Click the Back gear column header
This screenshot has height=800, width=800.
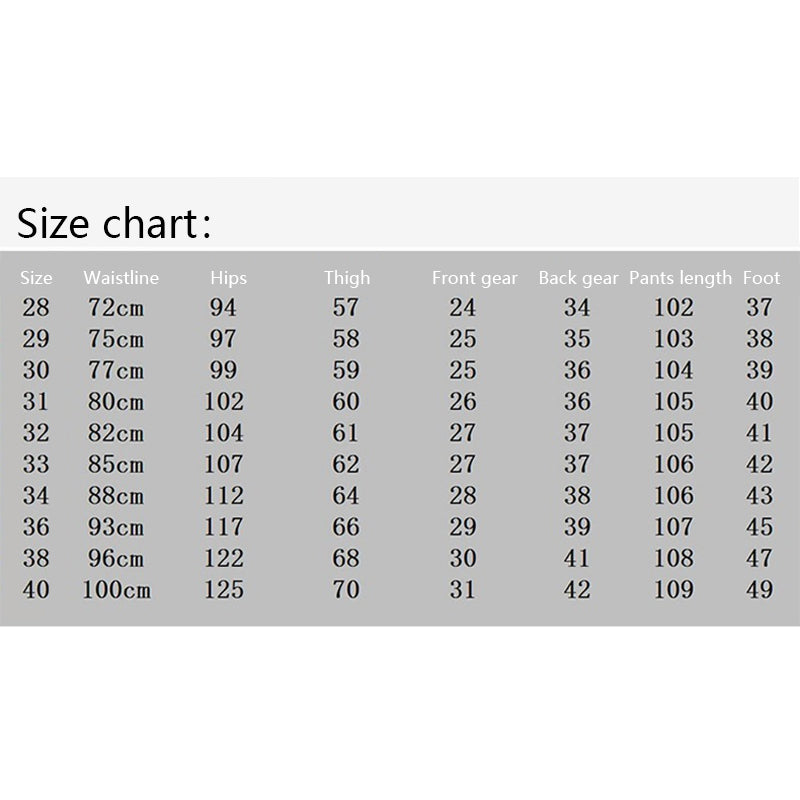[x=578, y=278]
